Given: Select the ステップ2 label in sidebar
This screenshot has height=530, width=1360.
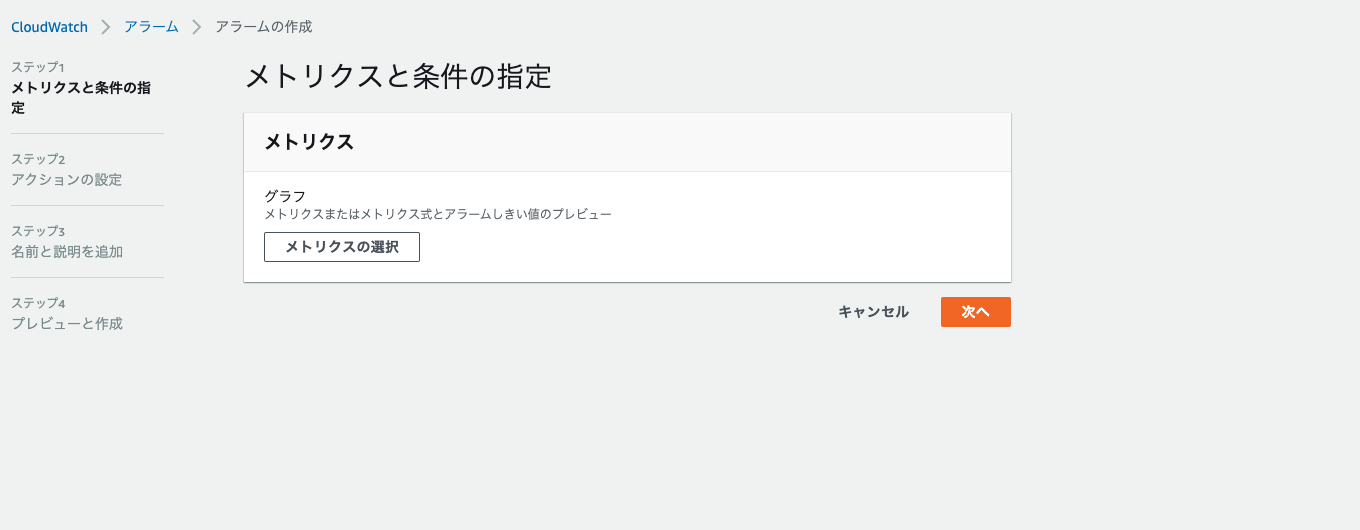Looking at the screenshot, I should click(x=38, y=159).
